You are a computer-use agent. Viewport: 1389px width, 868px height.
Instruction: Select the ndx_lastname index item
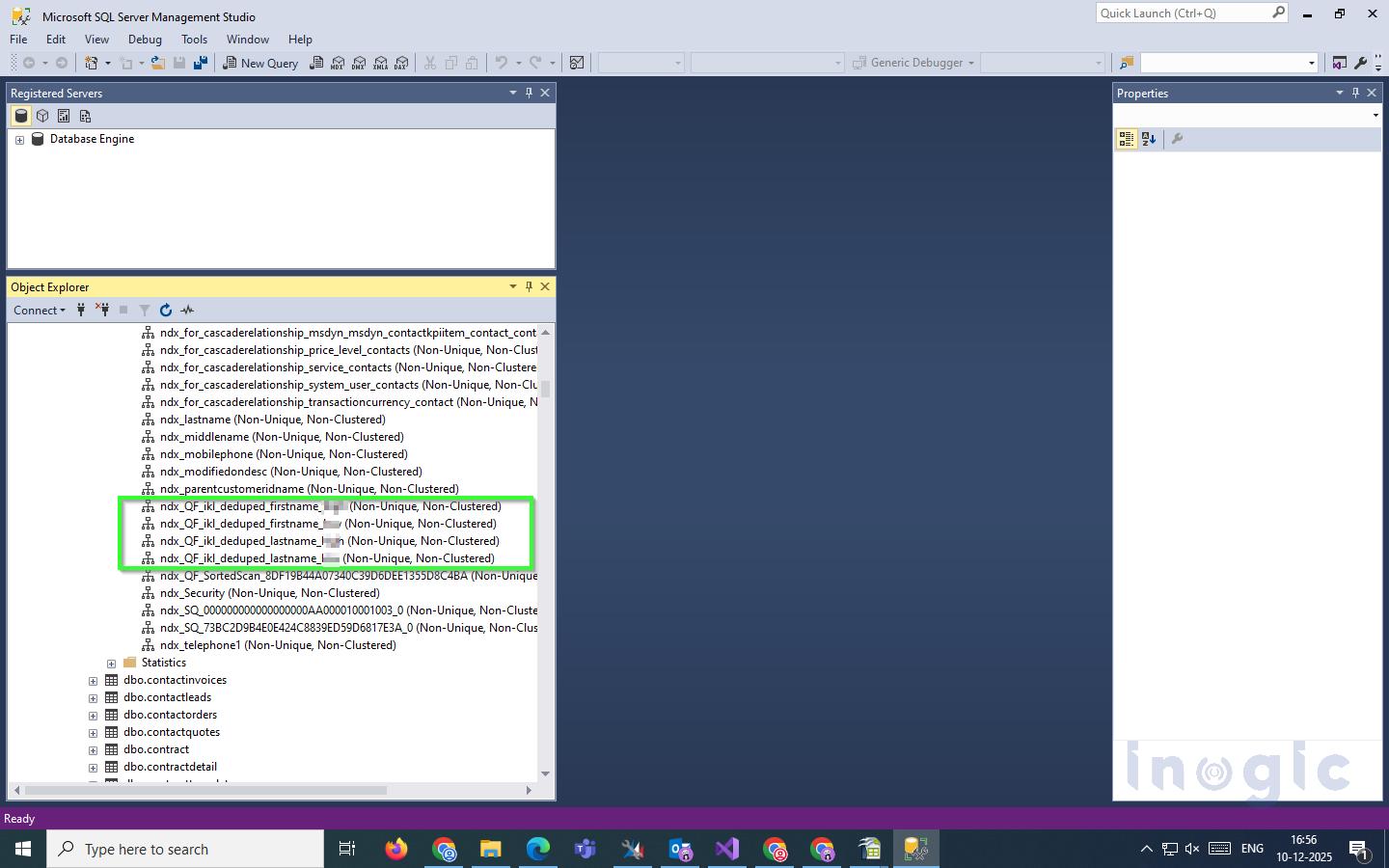[272, 420]
